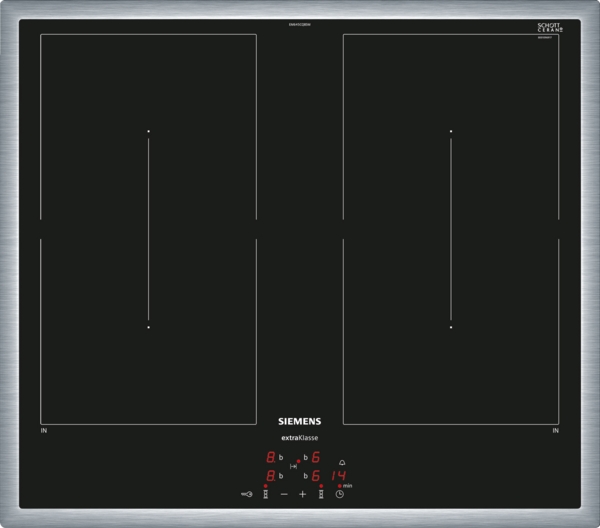Tap the upper-right '6' power level display
Viewport: 600px width, 528px height.
pyautogui.click(x=316, y=457)
